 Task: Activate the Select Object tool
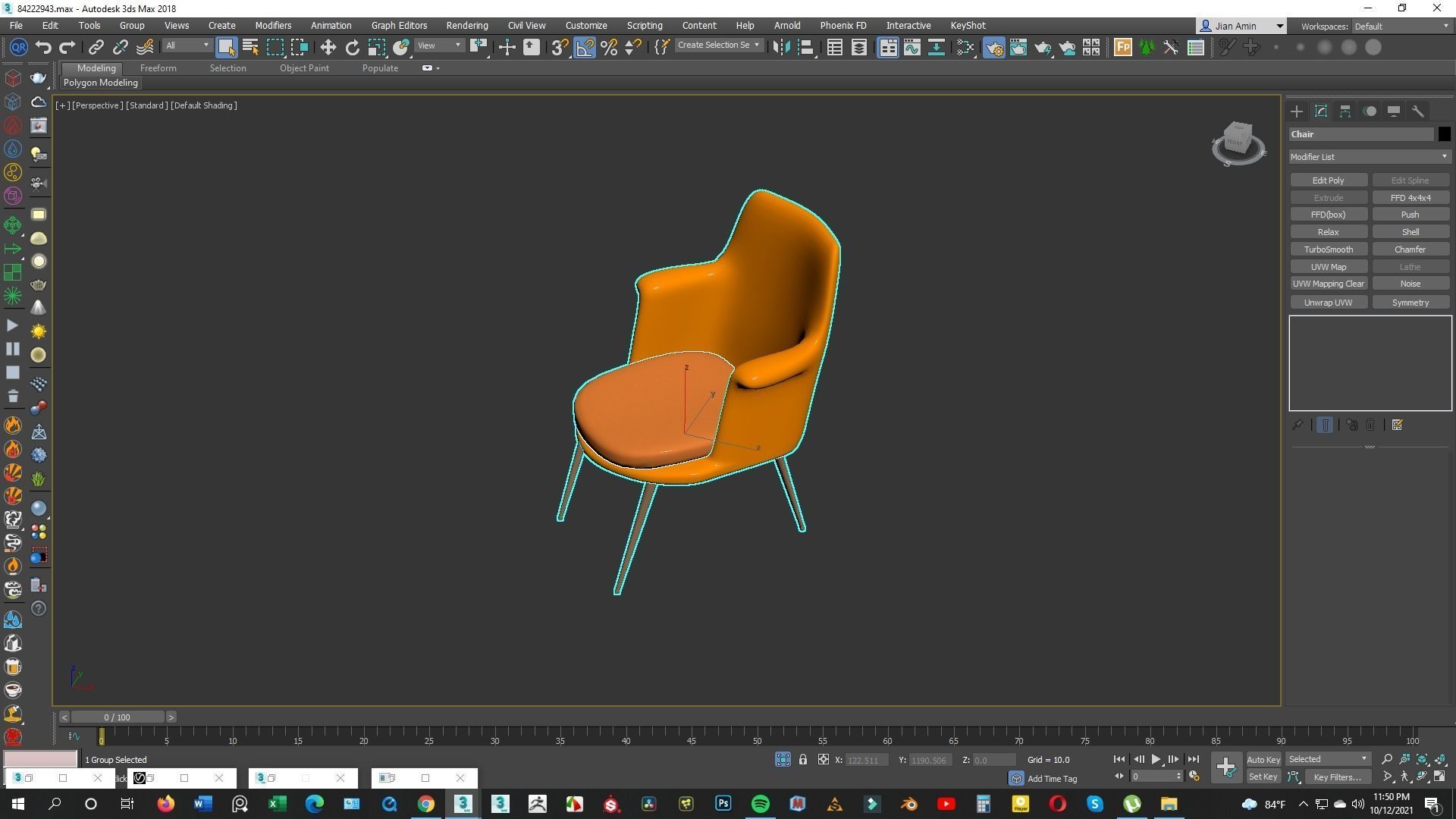point(226,47)
